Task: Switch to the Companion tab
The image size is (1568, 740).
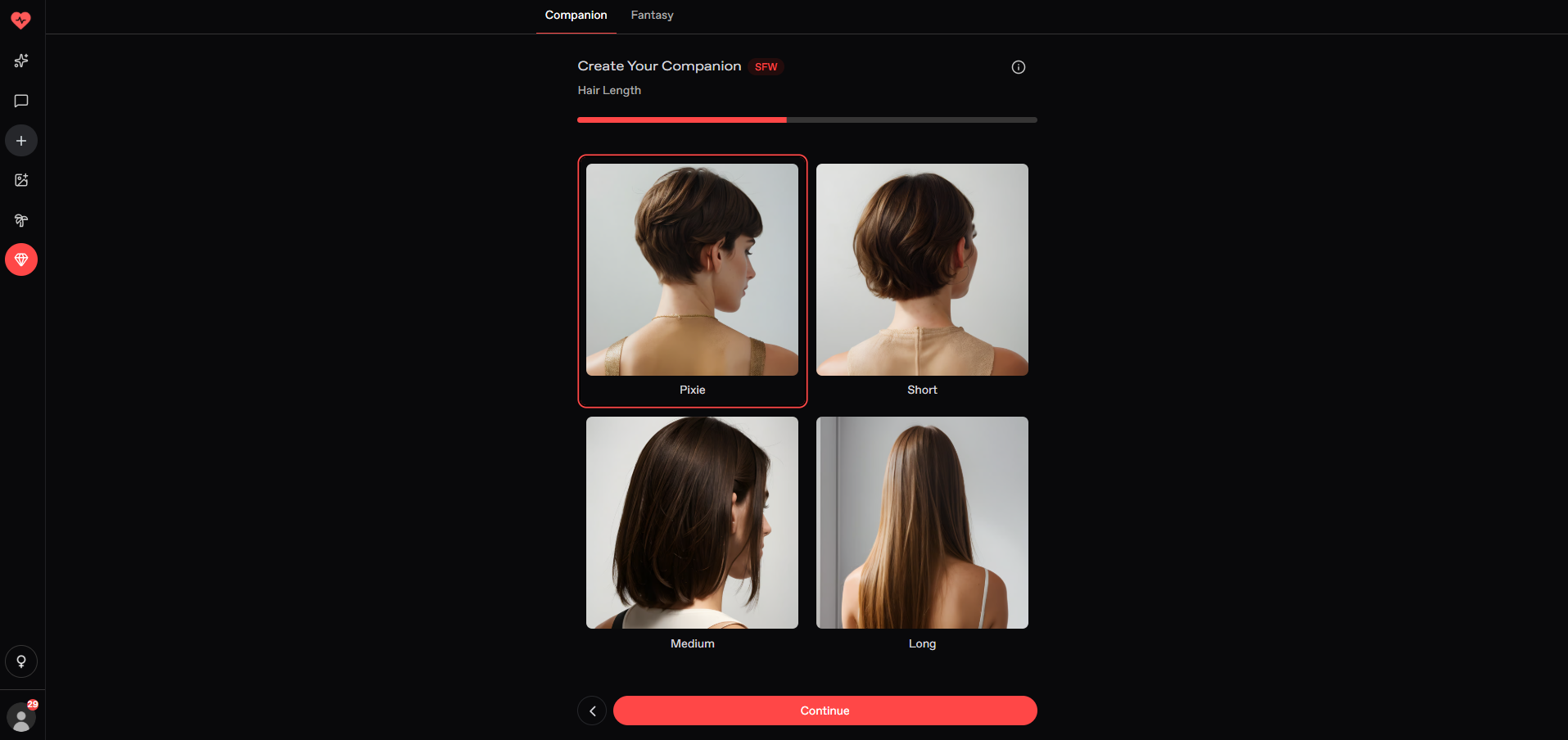Action: pos(576,16)
